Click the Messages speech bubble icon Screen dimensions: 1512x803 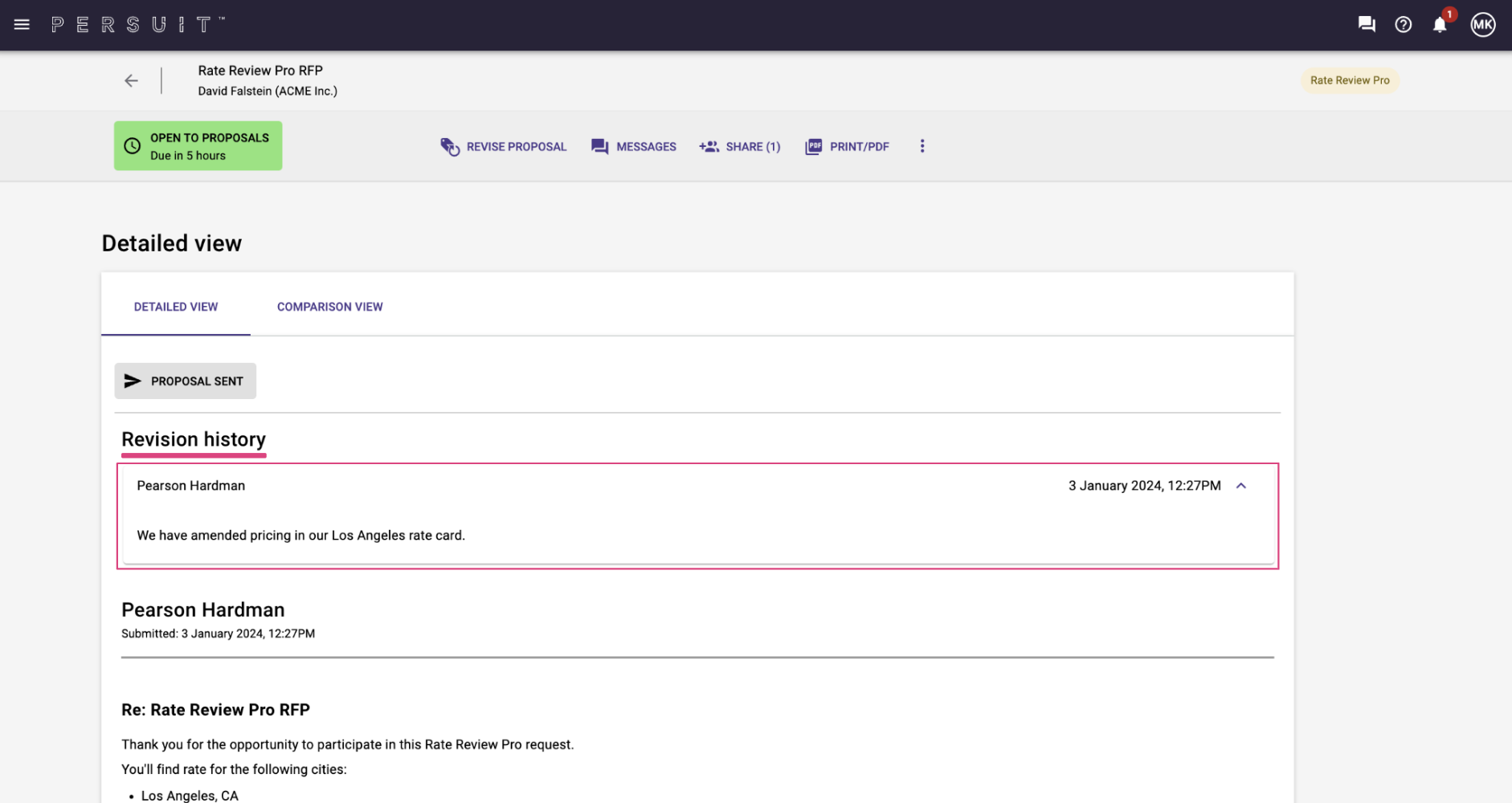(599, 146)
